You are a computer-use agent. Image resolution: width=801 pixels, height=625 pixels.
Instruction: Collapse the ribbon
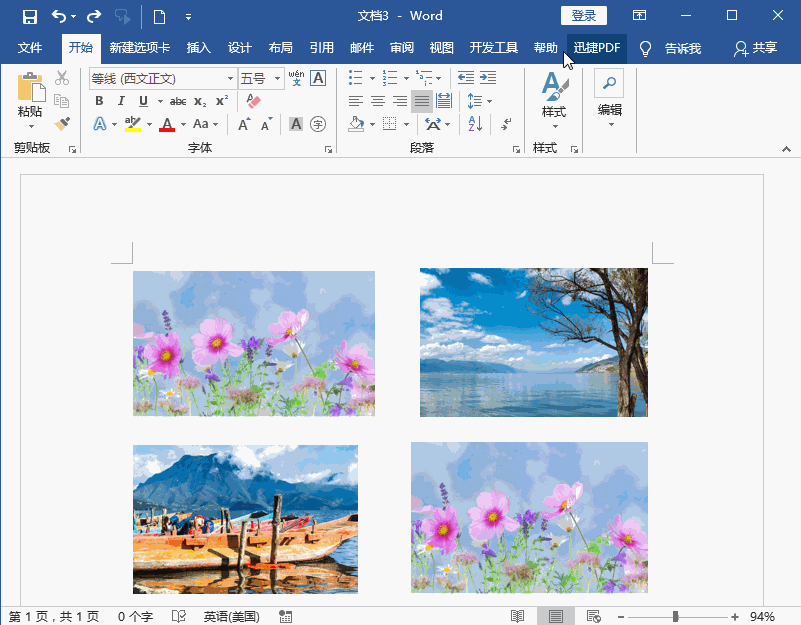coord(786,149)
